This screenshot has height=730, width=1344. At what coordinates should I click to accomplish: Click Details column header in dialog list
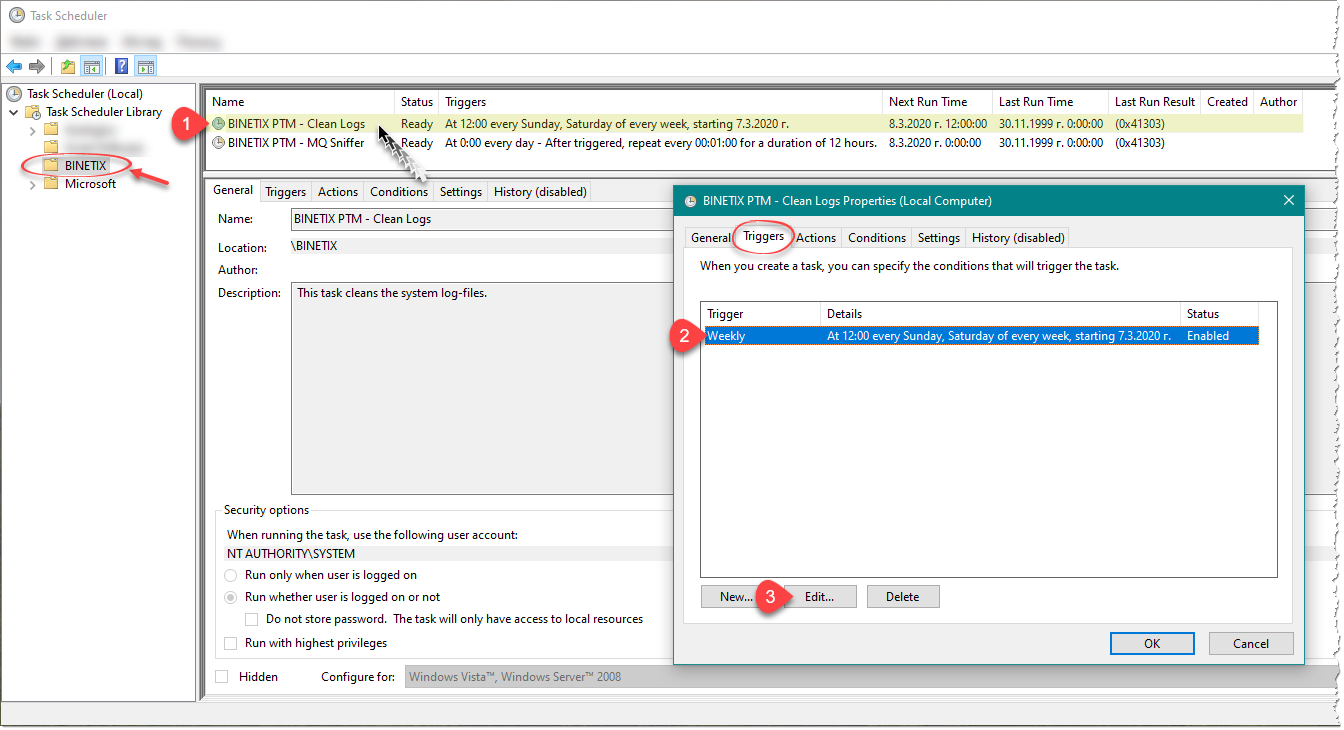[1000, 314]
